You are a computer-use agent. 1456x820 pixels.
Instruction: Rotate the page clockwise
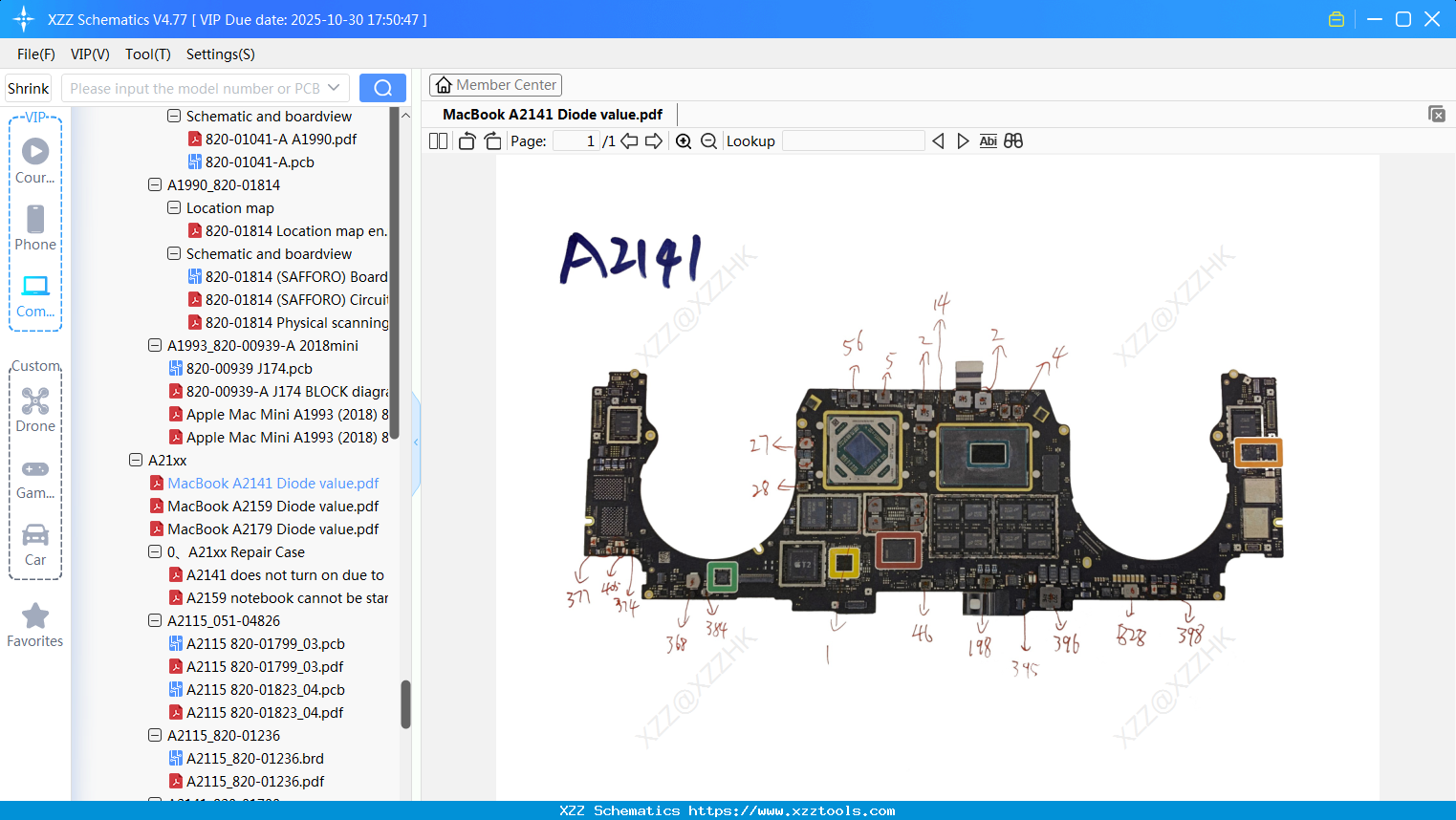pos(492,141)
